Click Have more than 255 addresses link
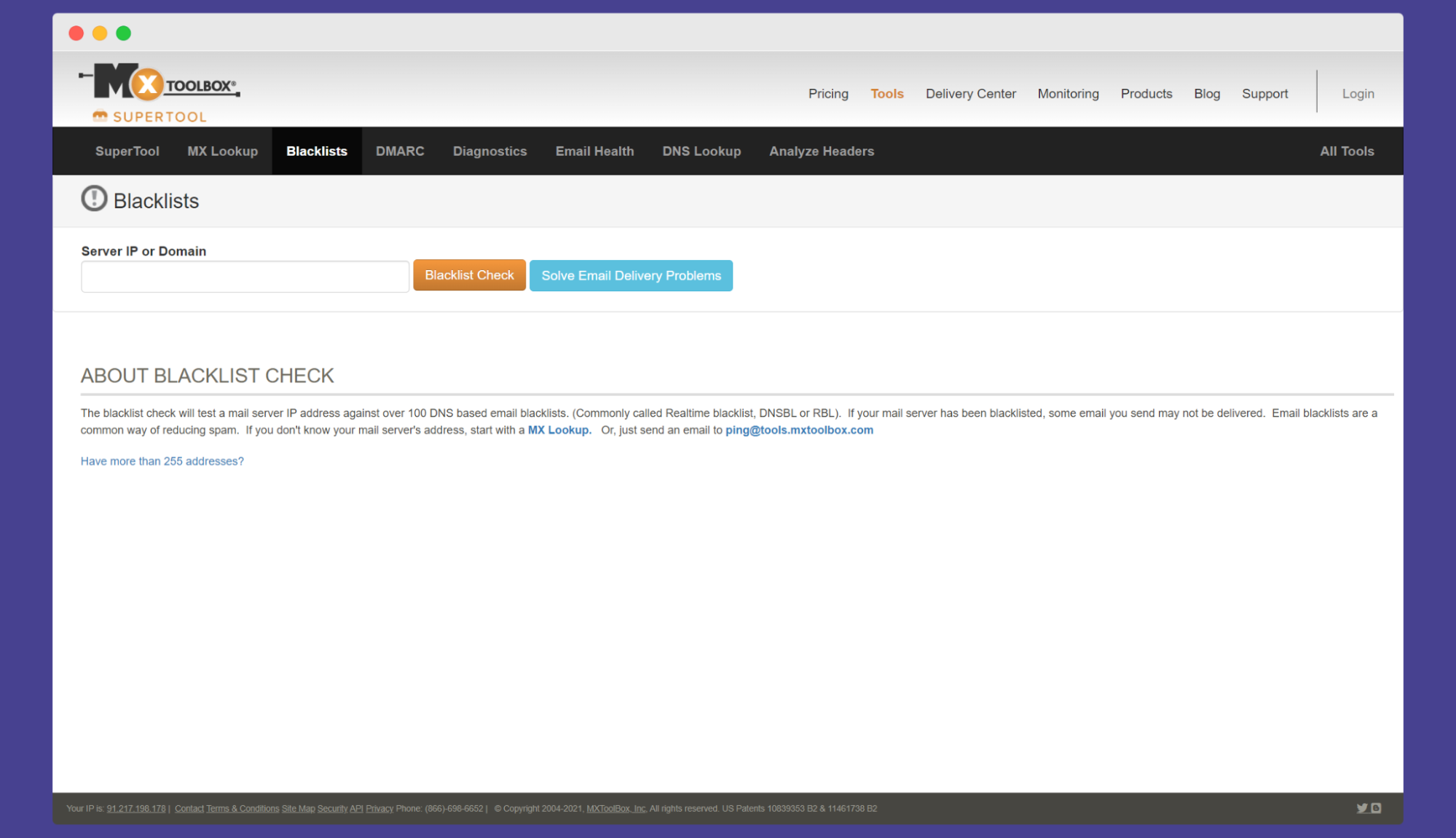Image resolution: width=1456 pixels, height=838 pixels. pos(162,461)
